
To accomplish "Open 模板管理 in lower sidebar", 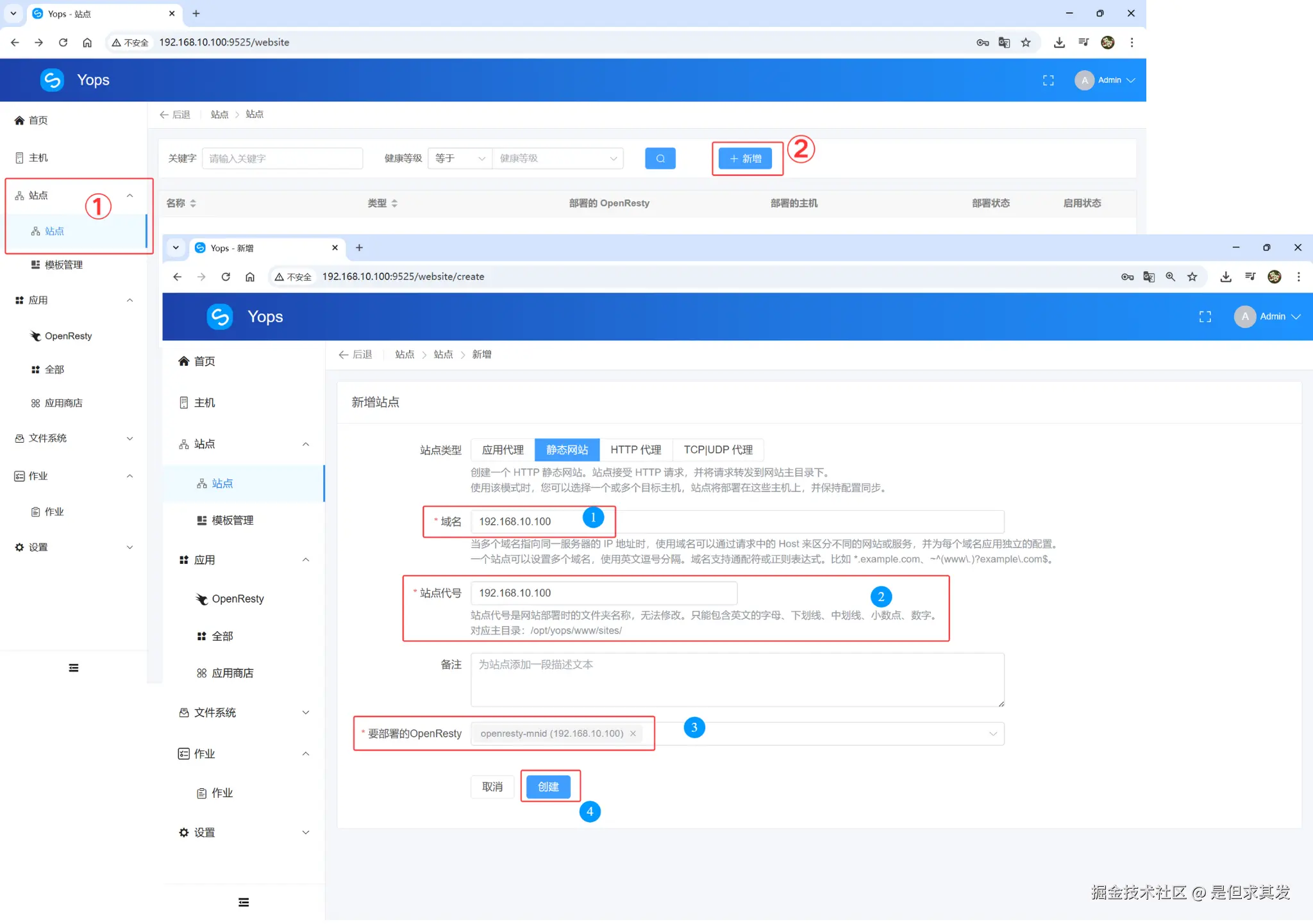I will [x=232, y=520].
